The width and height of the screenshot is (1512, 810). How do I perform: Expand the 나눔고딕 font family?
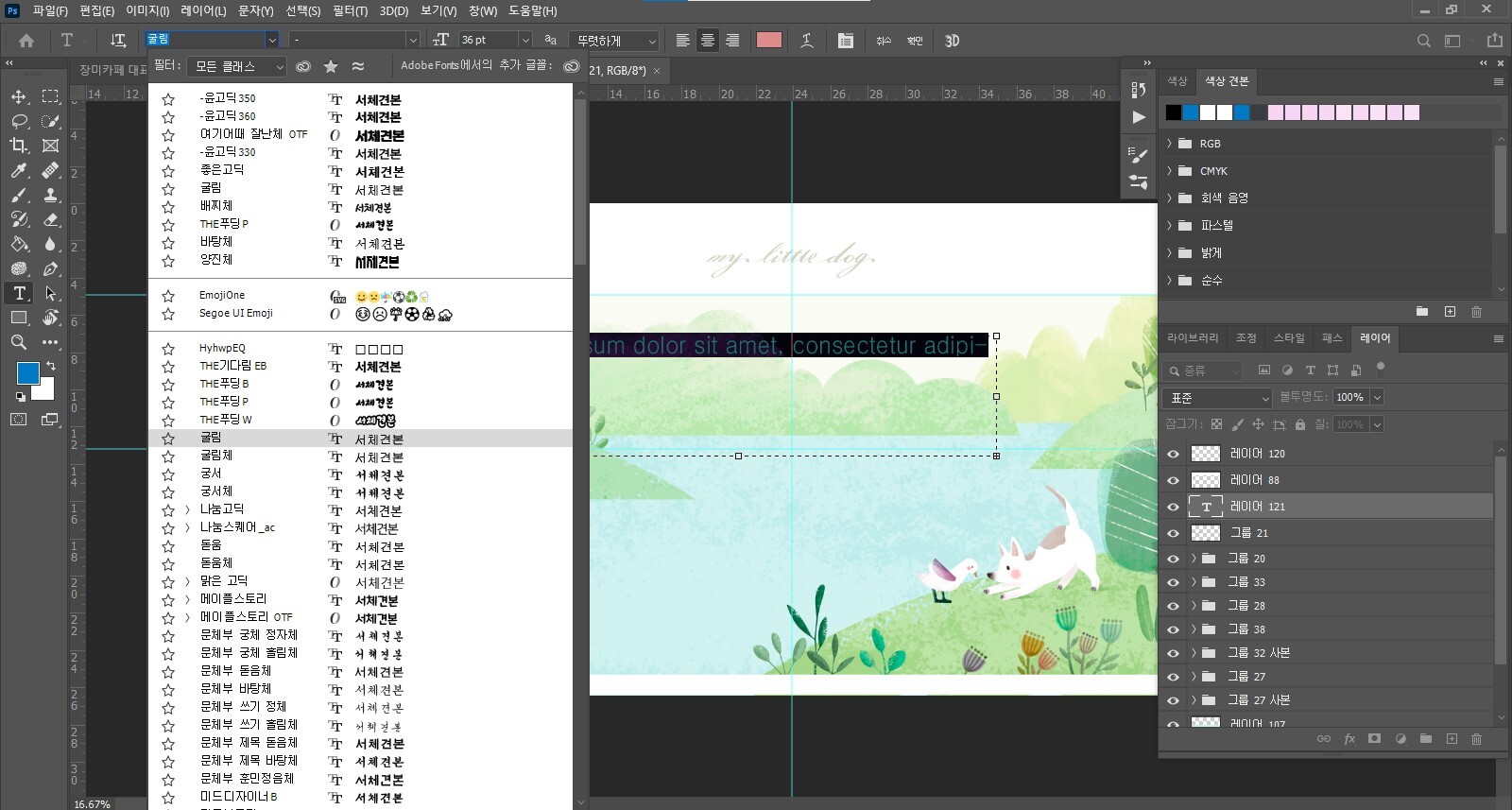[187, 510]
